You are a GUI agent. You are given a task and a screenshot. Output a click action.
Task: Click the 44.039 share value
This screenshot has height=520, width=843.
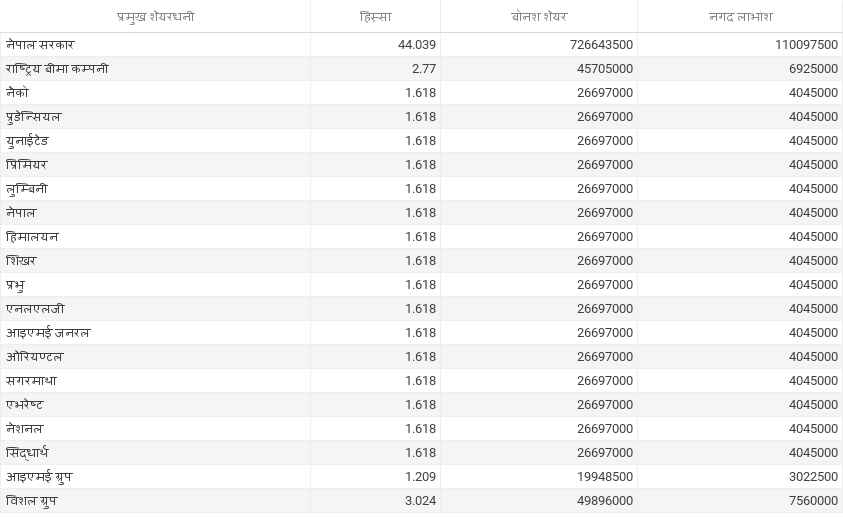click(x=417, y=45)
